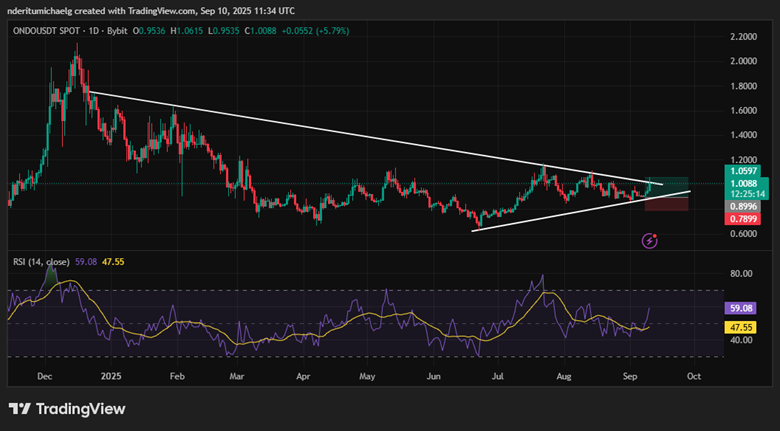Click the Bybit exchange label
This screenshot has height=431, width=780.
click(117, 31)
